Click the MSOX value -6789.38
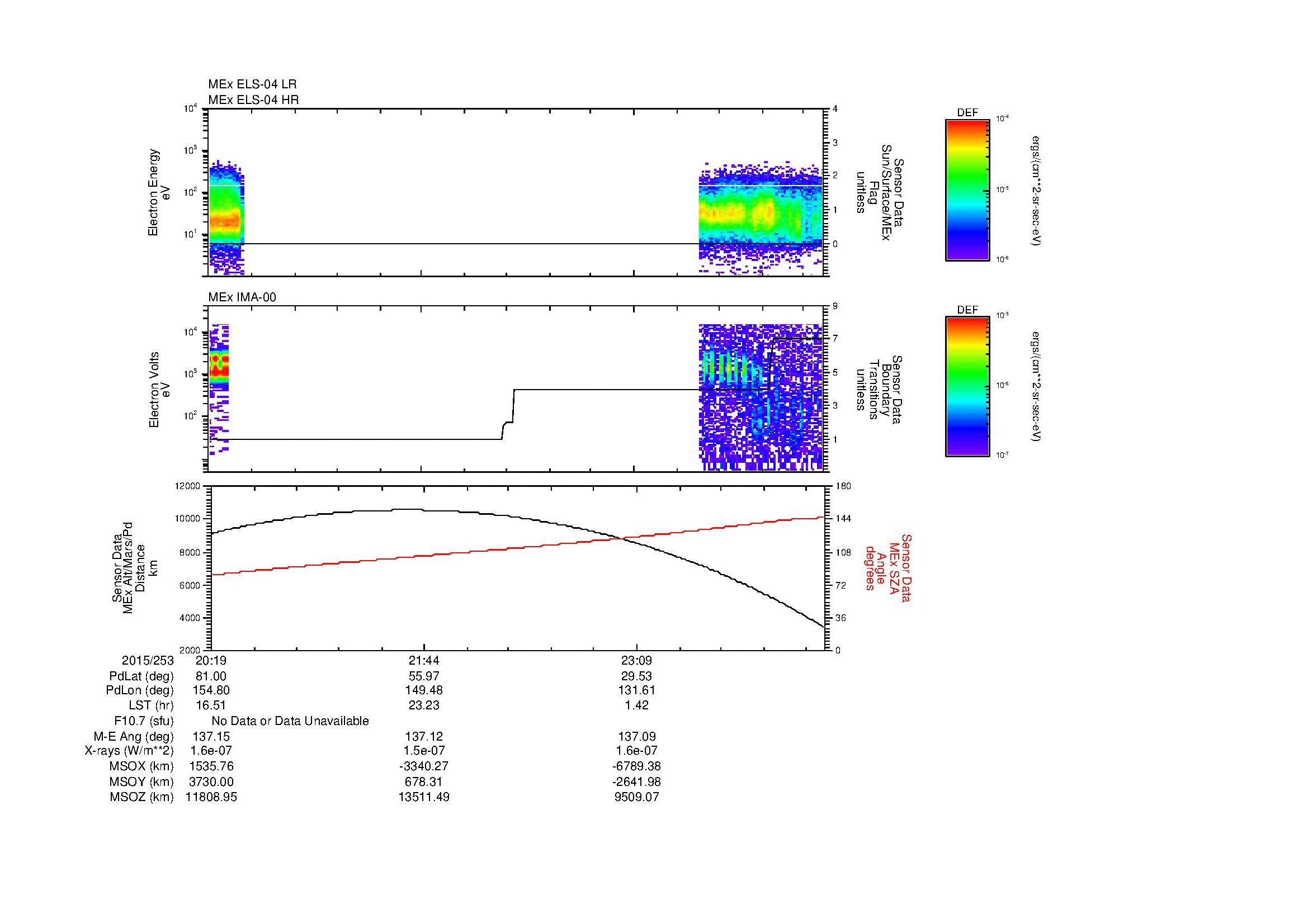 (x=636, y=766)
